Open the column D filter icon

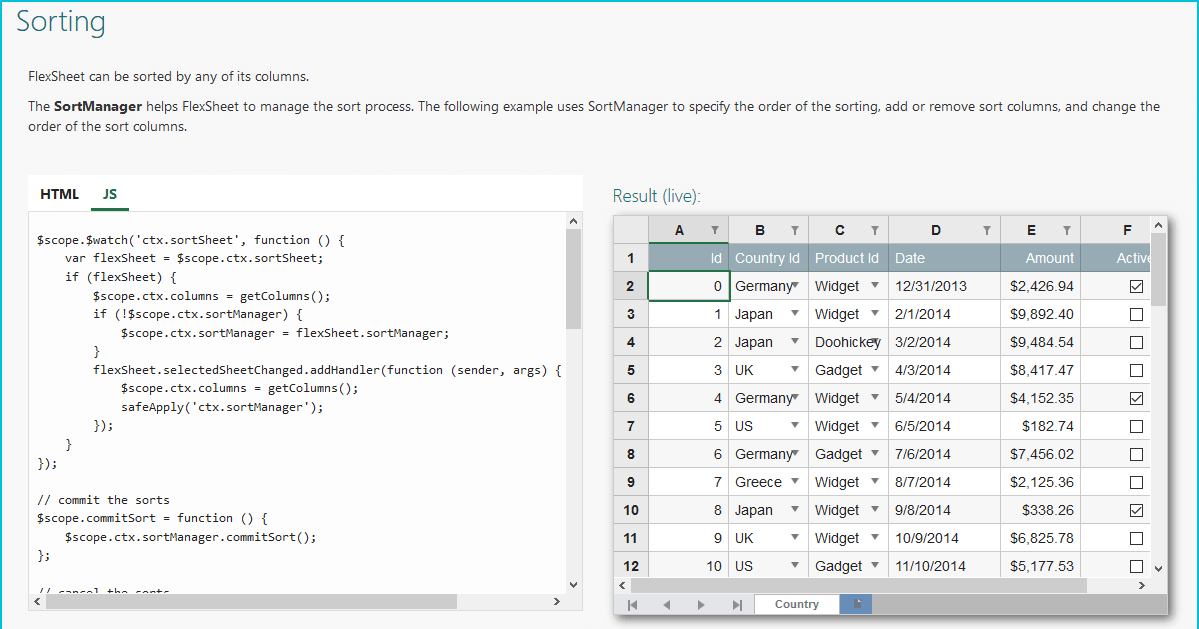coord(987,230)
